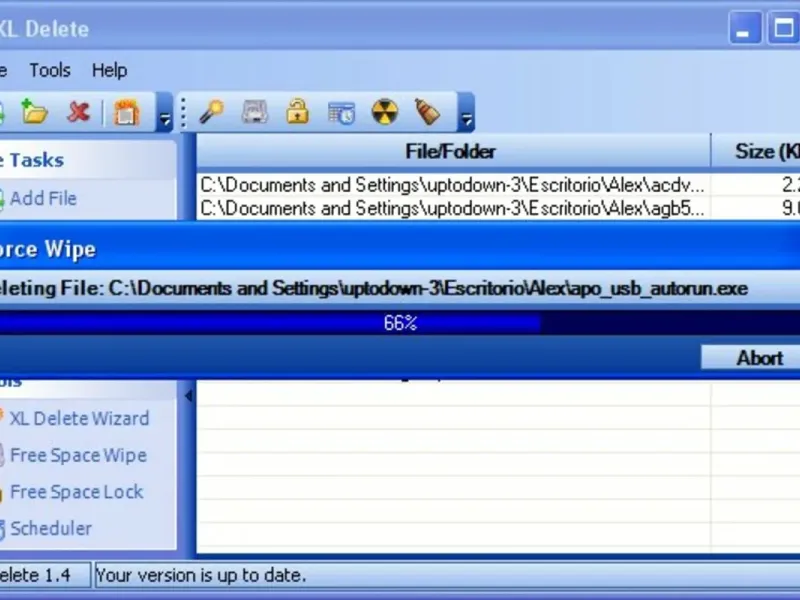Open Free Space Wipe tool

(x=78, y=455)
